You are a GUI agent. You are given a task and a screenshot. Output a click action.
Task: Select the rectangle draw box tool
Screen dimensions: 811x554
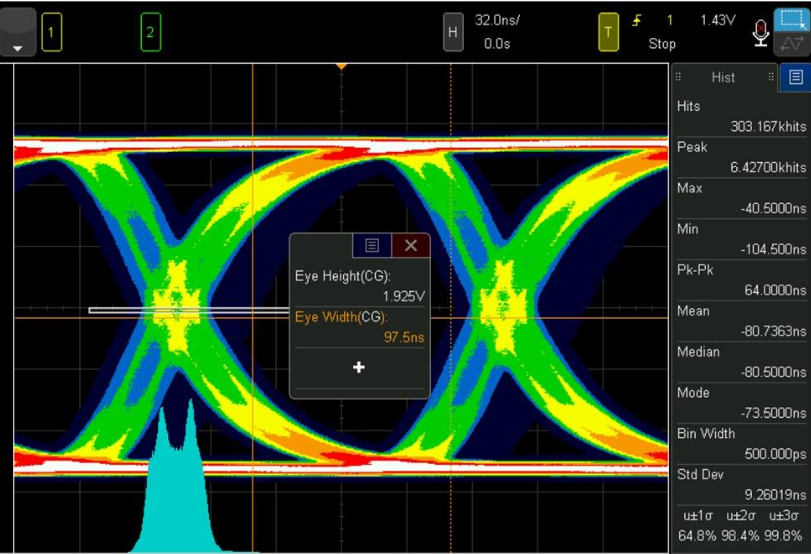click(x=791, y=19)
